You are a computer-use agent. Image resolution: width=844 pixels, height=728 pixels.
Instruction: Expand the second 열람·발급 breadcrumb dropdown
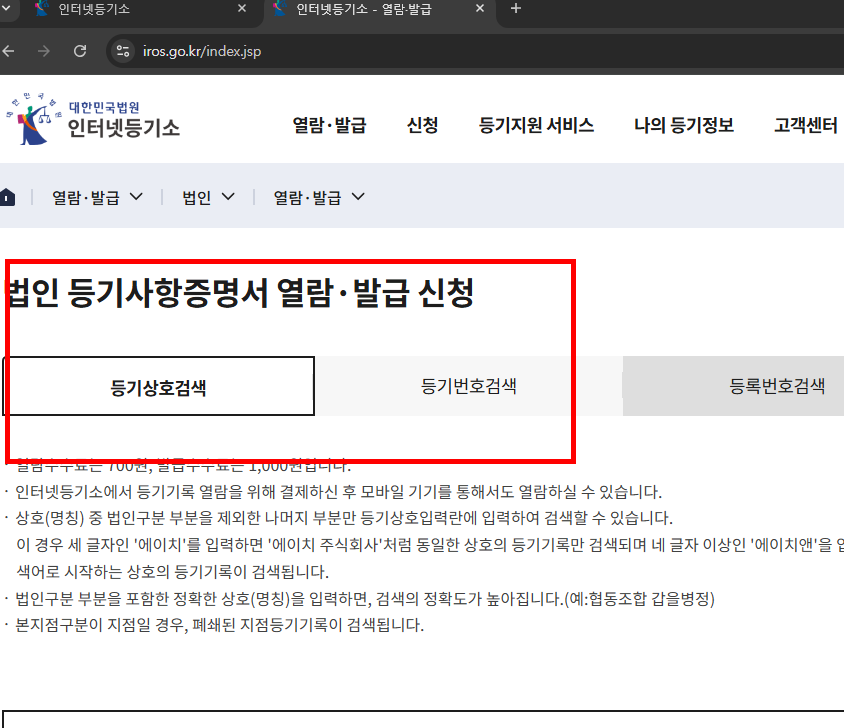[315, 196]
